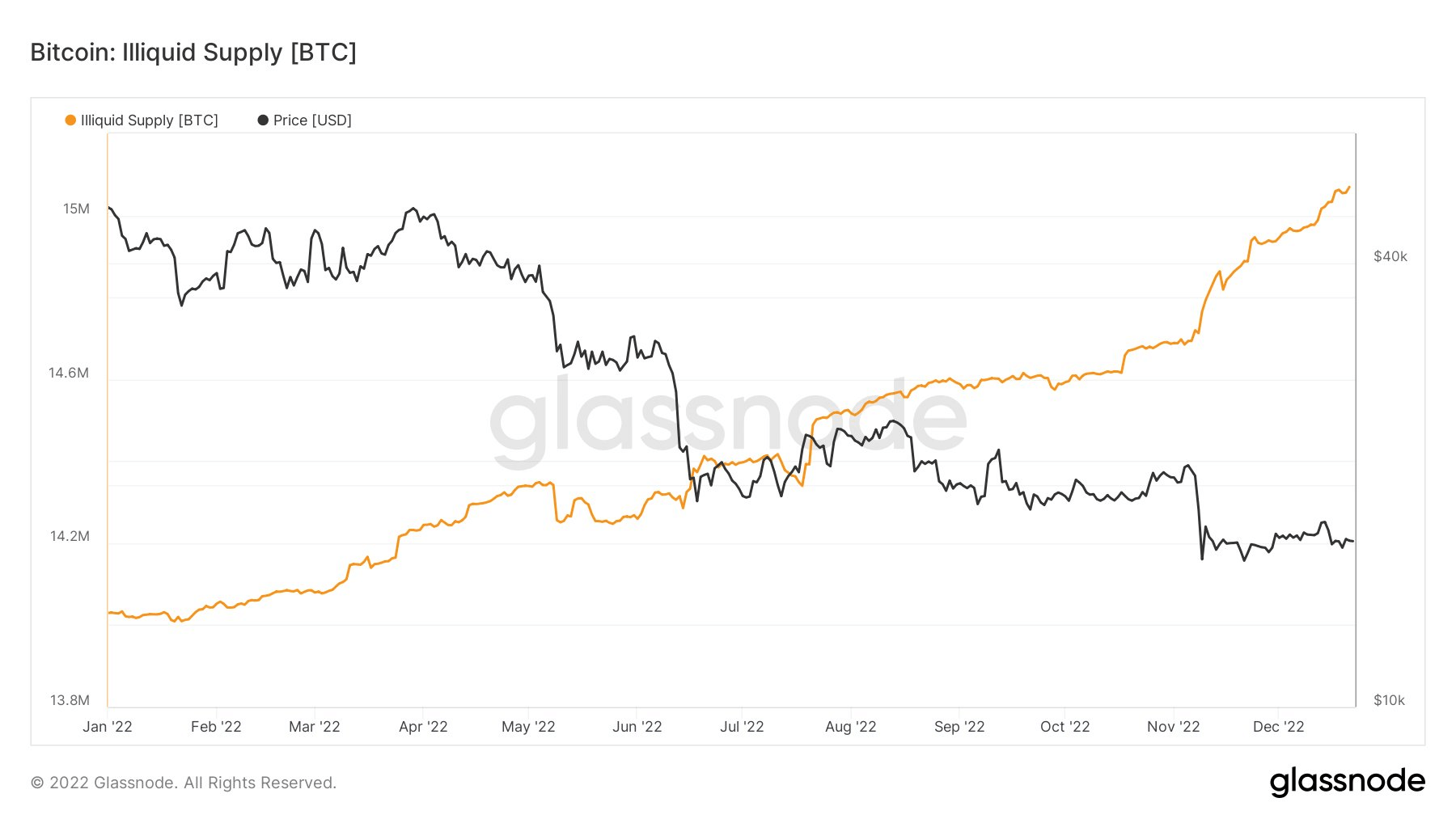This screenshot has width=1456, height=819.
Task: Toggle the Illiquid Supply [BTC] legend label
Action: [x=149, y=120]
